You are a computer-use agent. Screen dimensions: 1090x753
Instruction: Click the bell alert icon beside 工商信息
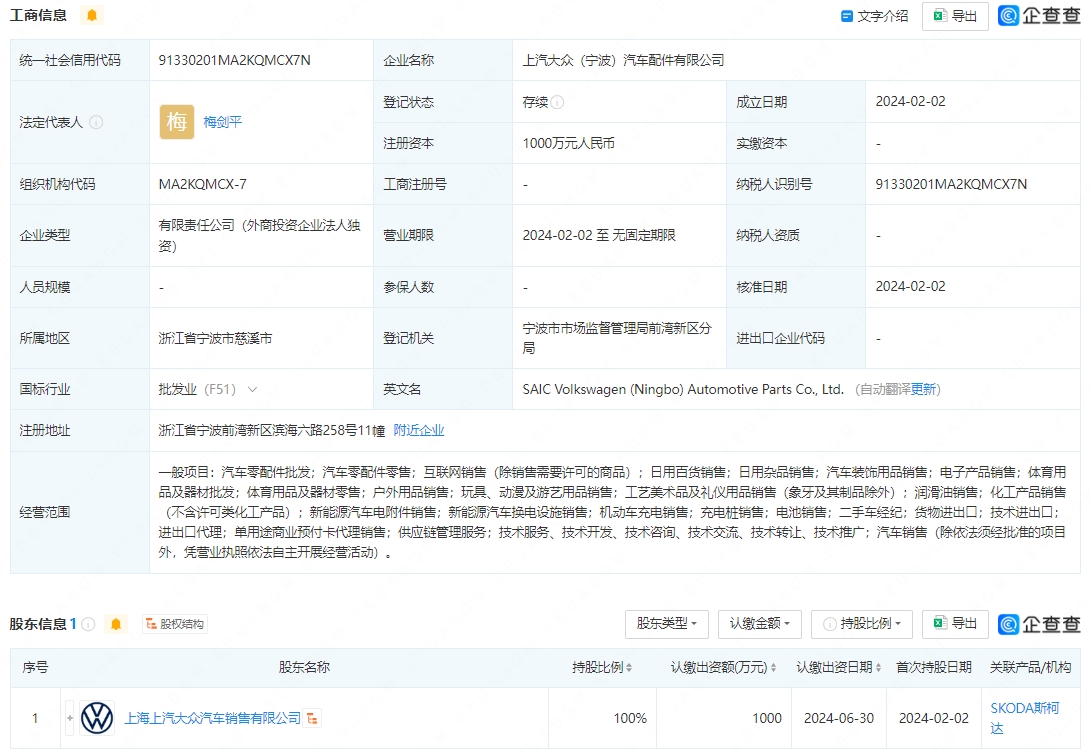click(91, 15)
